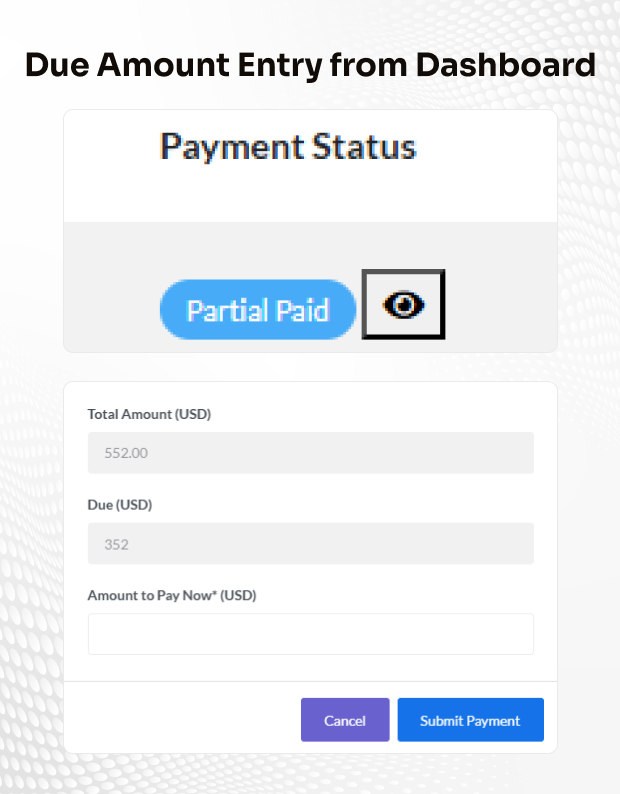The width and height of the screenshot is (620, 794).
Task: Click the Due Amount Entry from Dashboard title
Action: pyautogui.click(x=310, y=65)
